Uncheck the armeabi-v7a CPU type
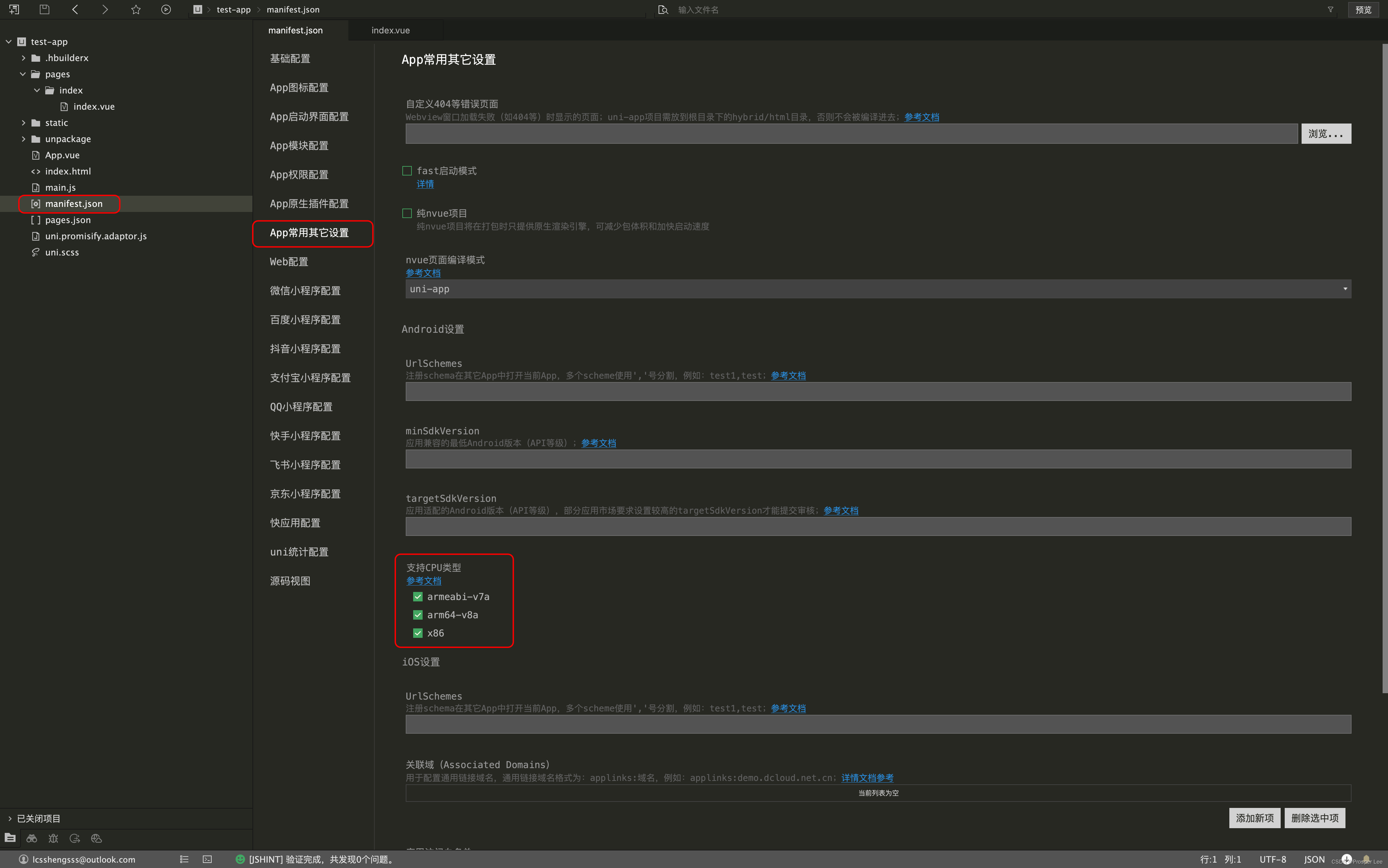 [418, 596]
